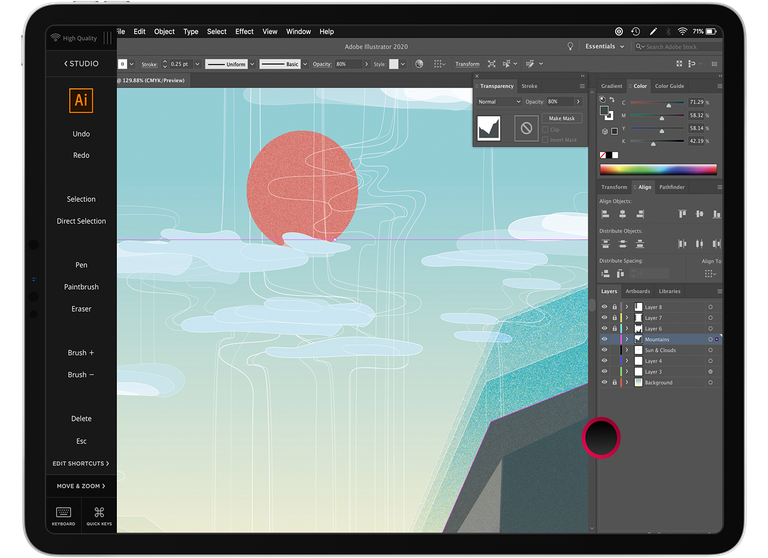This screenshot has width=768, height=558.
Task: Open the Align To dropdown
Action: coord(710,273)
